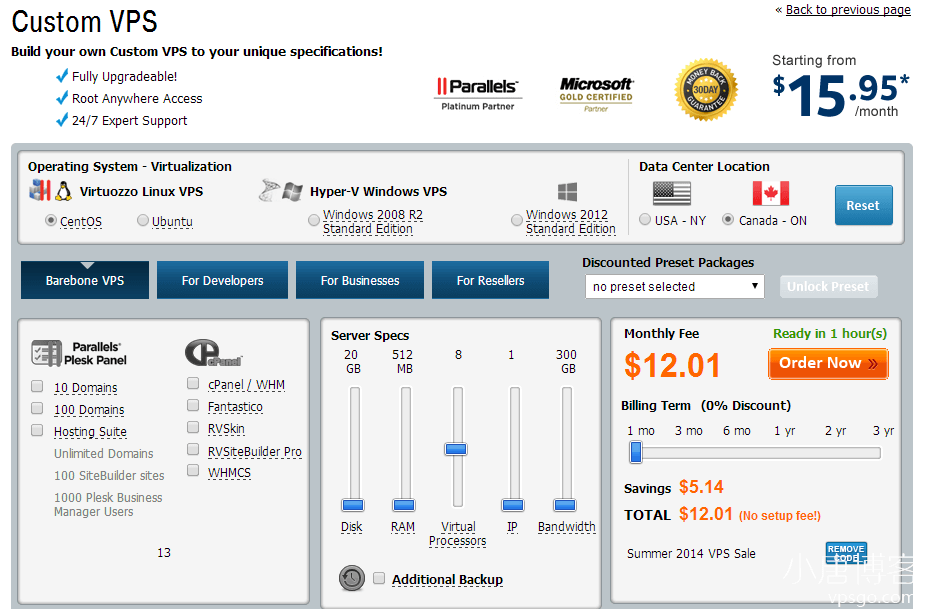Viewport: 925px width, 609px height.
Task: Choose Windows 2012 Standard Edition
Action: [x=517, y=220]
